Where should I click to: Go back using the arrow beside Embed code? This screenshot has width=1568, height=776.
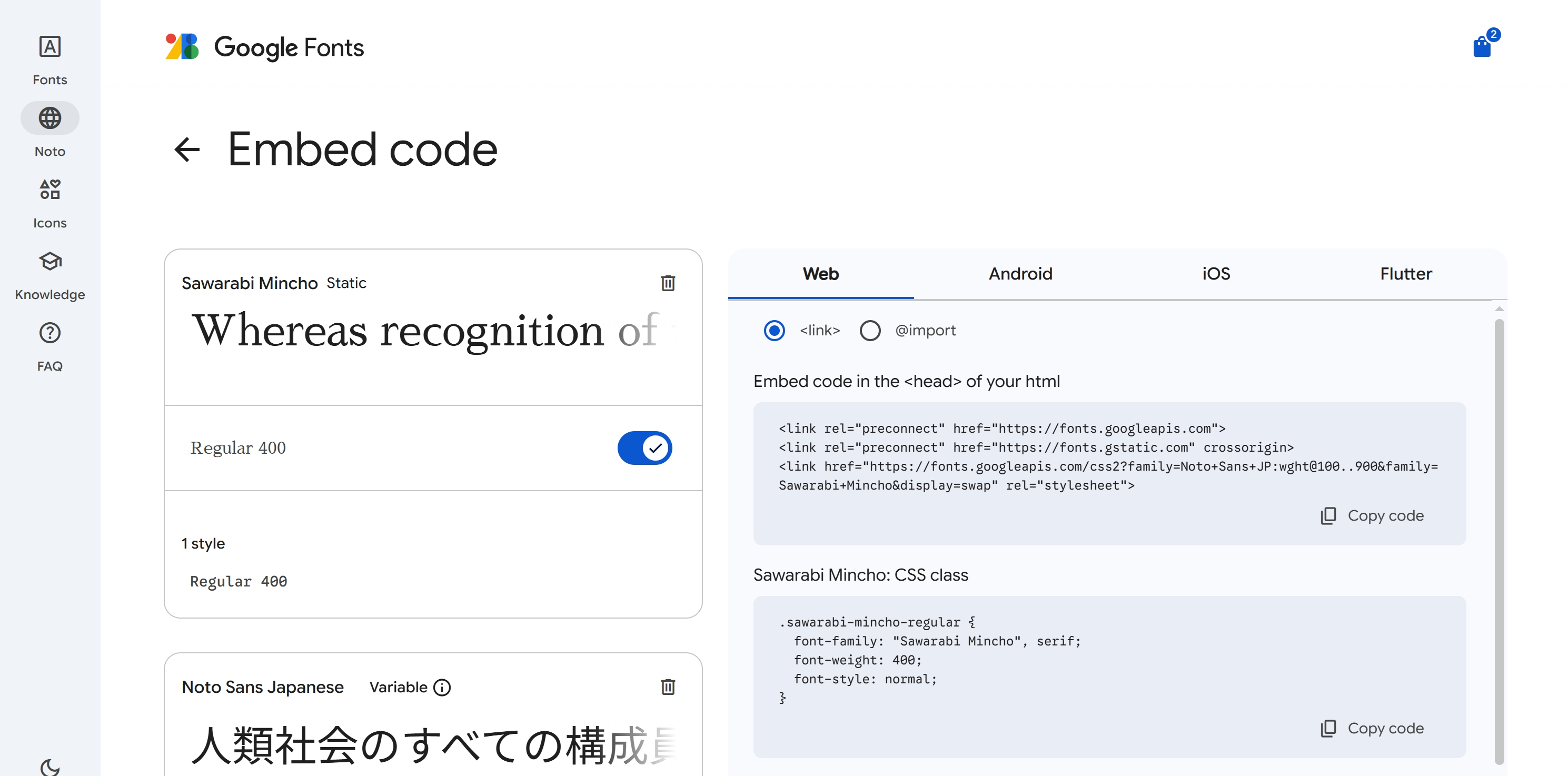click(187, 150)
